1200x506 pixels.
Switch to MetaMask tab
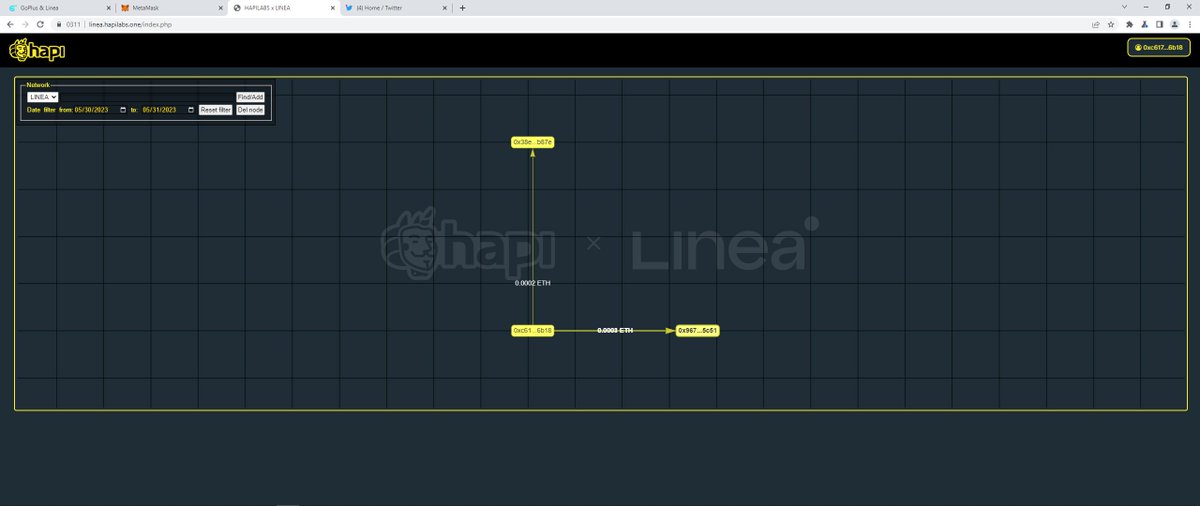[x=170, y=7]
